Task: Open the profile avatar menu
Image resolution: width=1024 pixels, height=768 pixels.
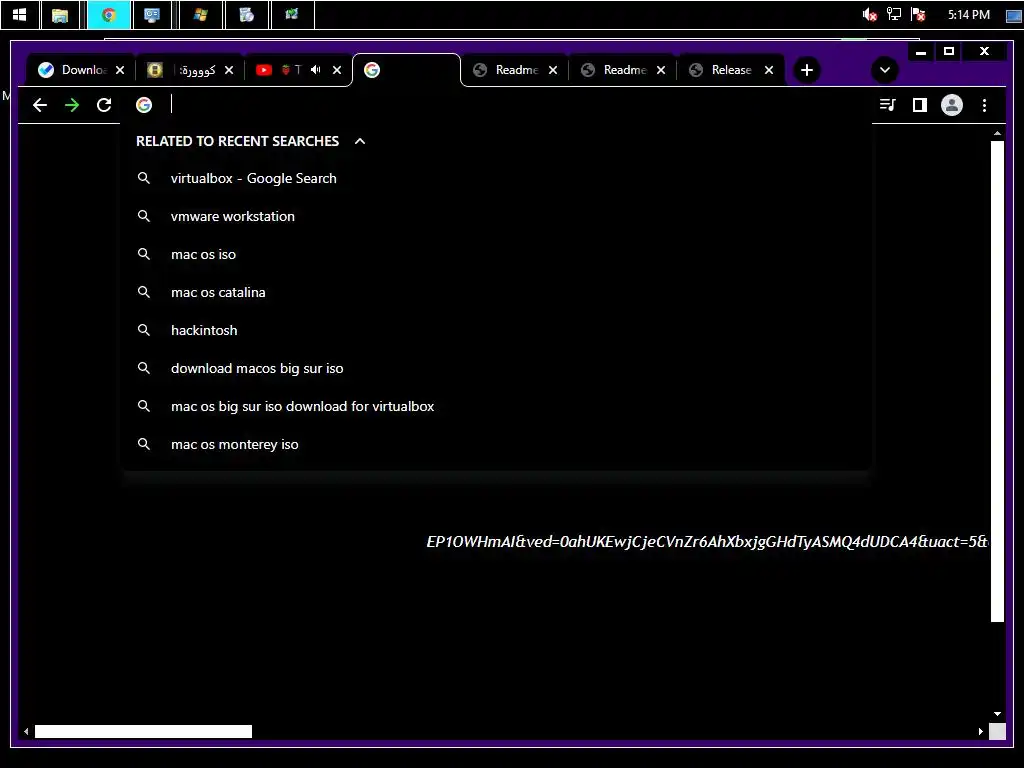Action: point(952,104)
